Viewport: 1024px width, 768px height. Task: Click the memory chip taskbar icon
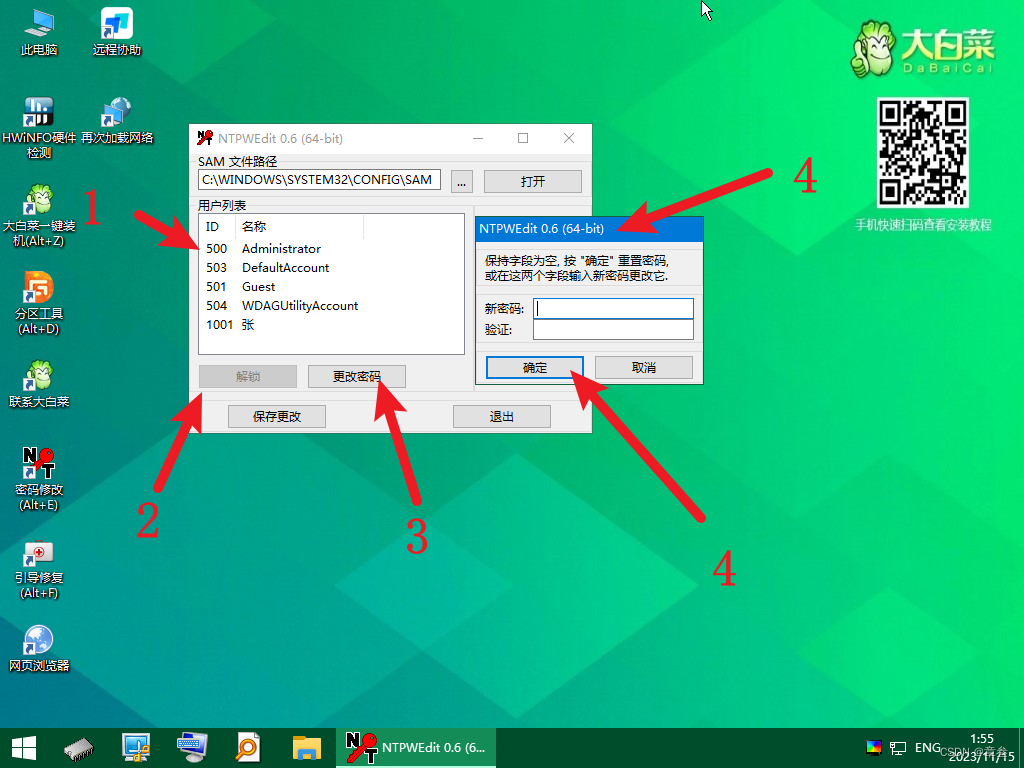click(x=78, y=748)
